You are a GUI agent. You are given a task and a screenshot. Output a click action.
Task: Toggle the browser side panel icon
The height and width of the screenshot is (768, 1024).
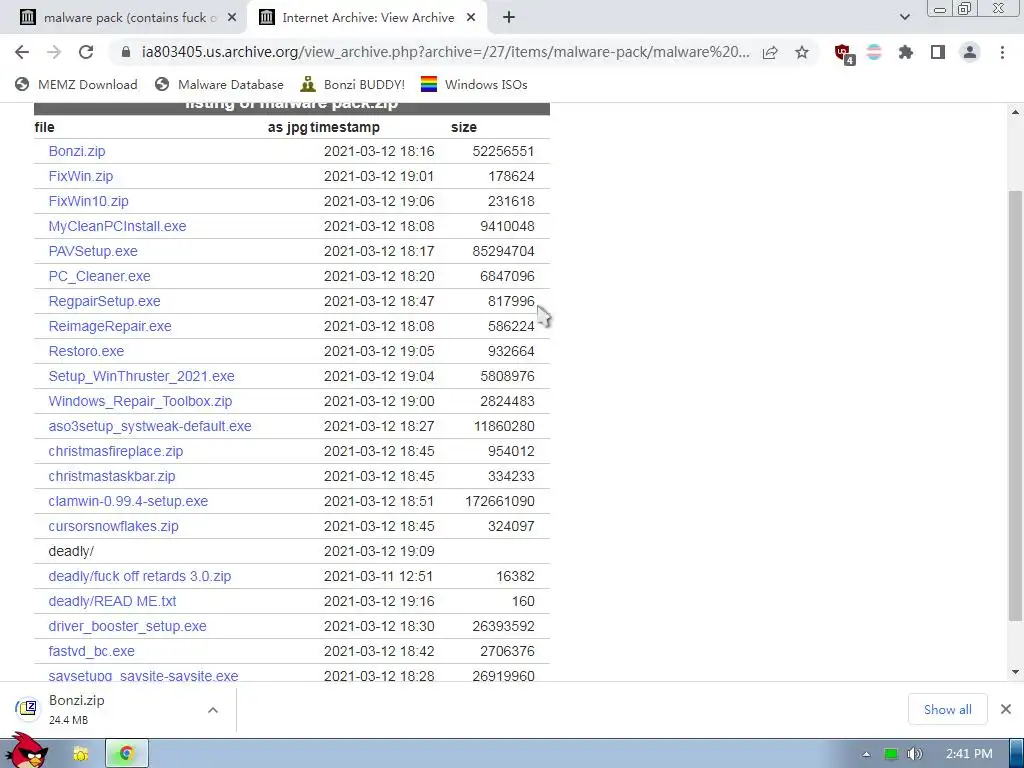point(938,52)
